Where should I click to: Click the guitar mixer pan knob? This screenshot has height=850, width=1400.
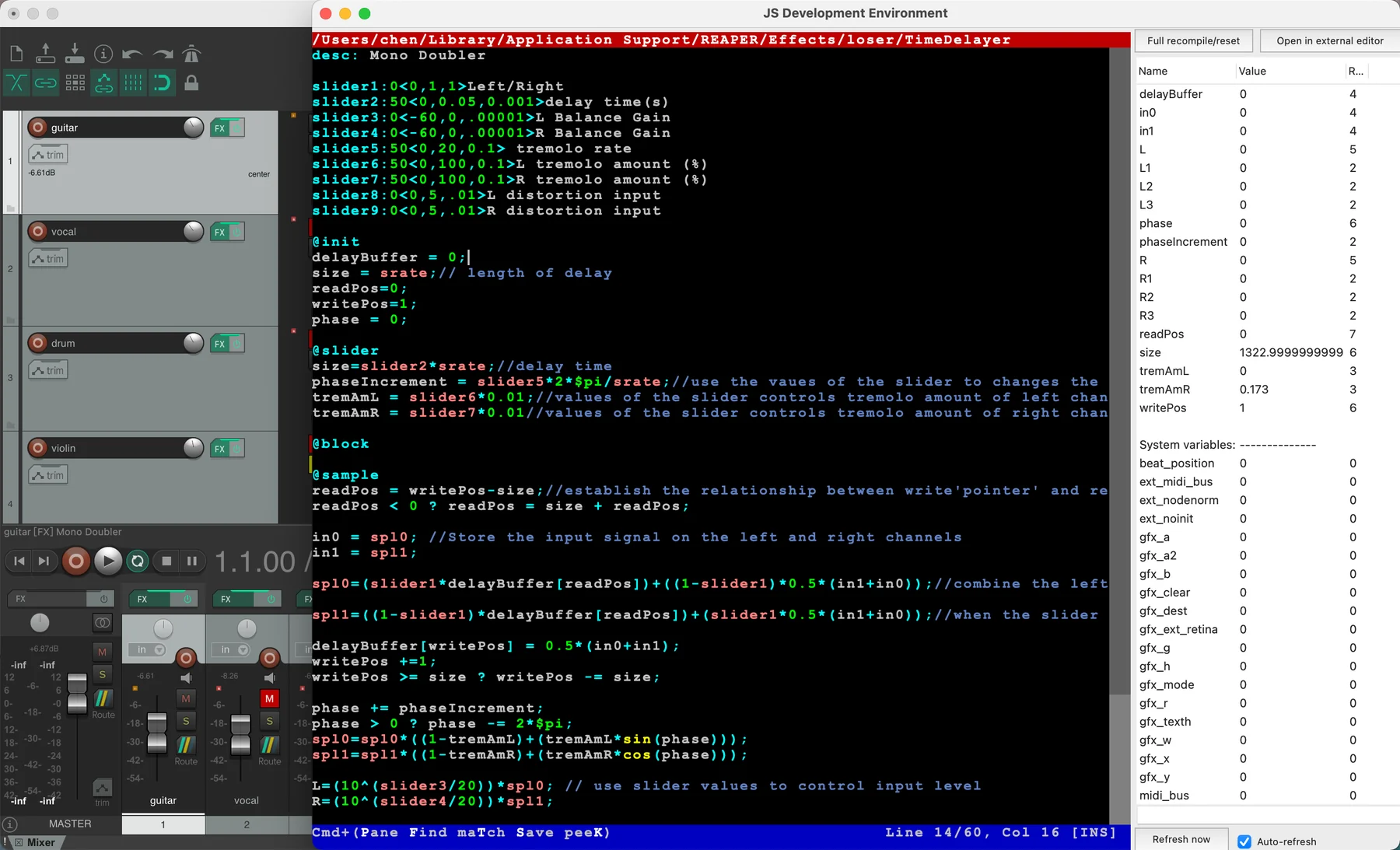pyautogui.click(x=163, y=628)
